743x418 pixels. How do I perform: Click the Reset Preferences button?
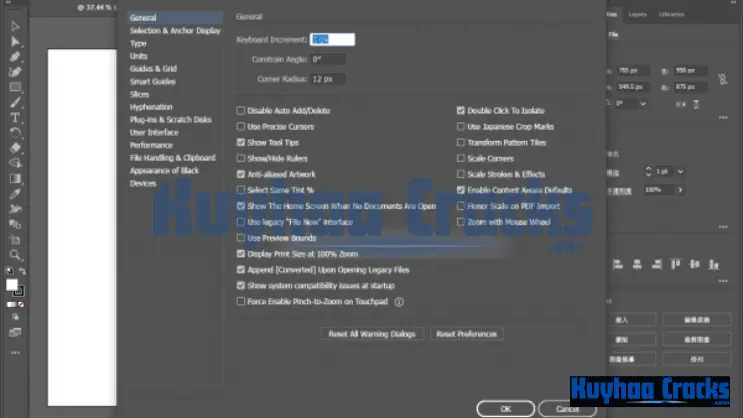click(x=466, y=334)
